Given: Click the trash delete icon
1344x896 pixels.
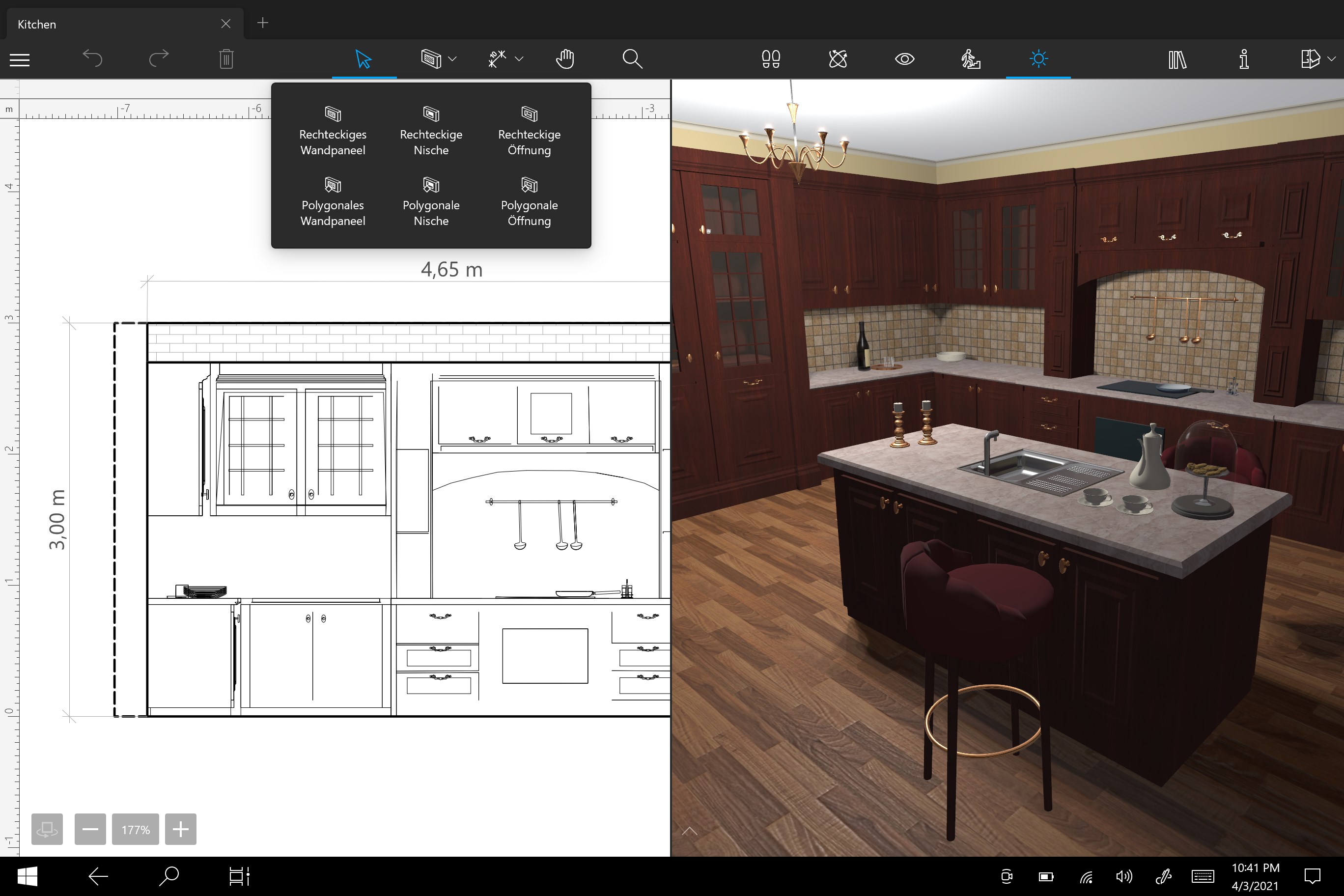Looking at the screenshot, I should (226, 59).
